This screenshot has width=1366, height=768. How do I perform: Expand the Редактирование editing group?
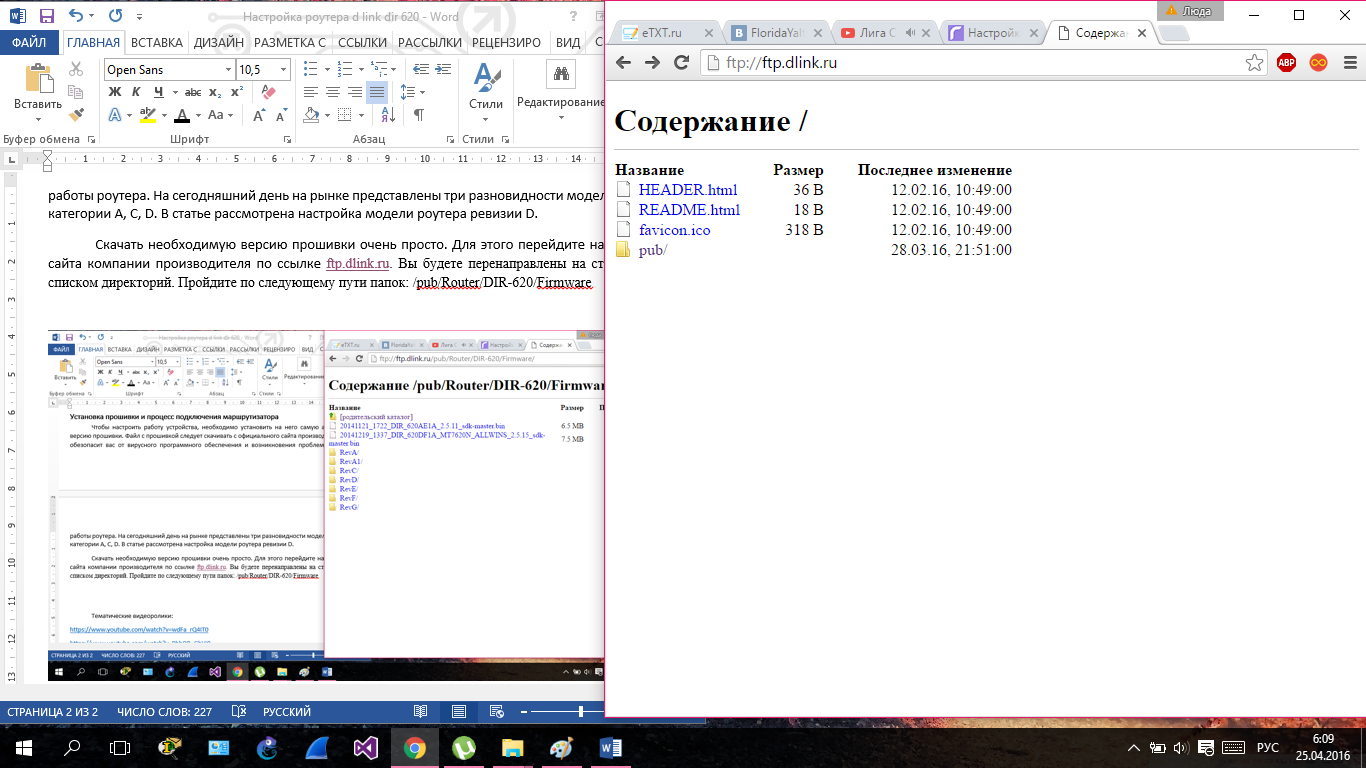click(x=561, y=103)
